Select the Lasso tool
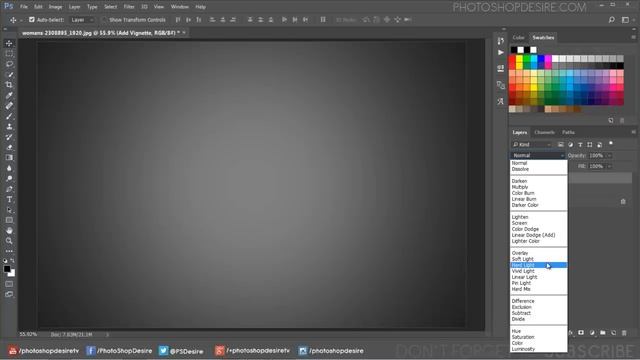 9,64
